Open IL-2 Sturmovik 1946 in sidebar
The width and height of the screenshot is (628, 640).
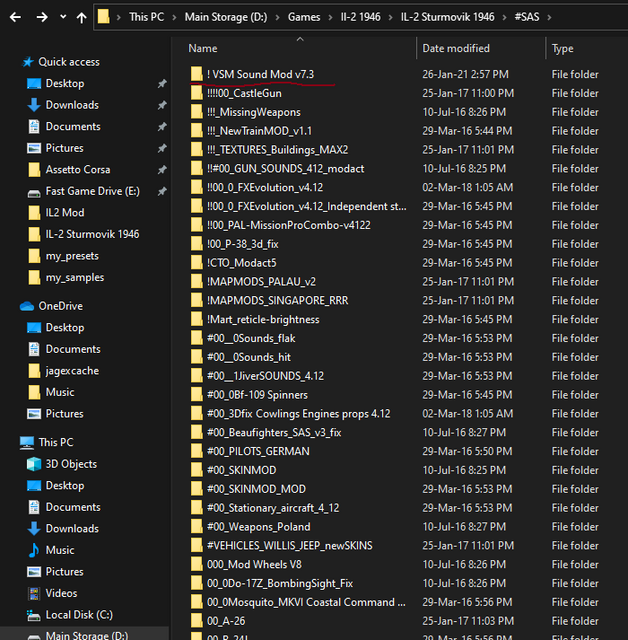coord(92,234)
